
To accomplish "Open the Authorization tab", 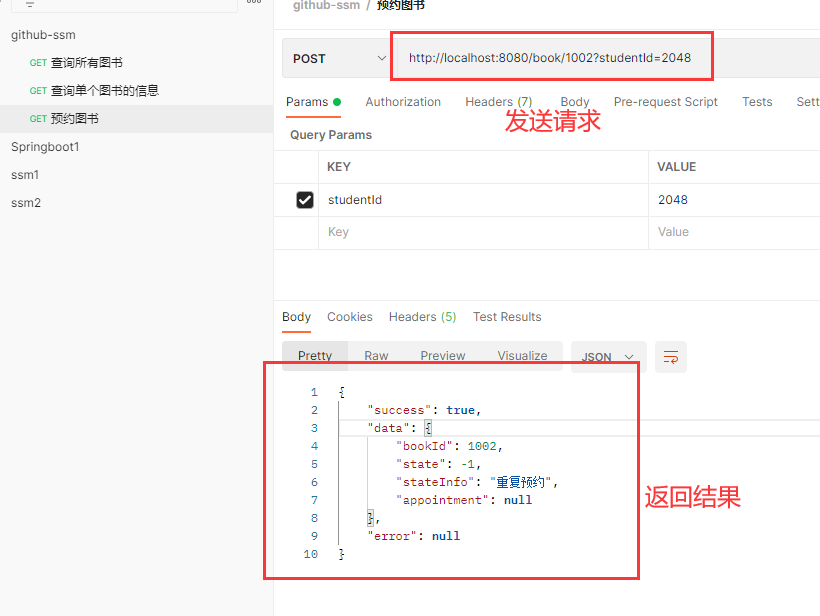I will pos(403,102).
